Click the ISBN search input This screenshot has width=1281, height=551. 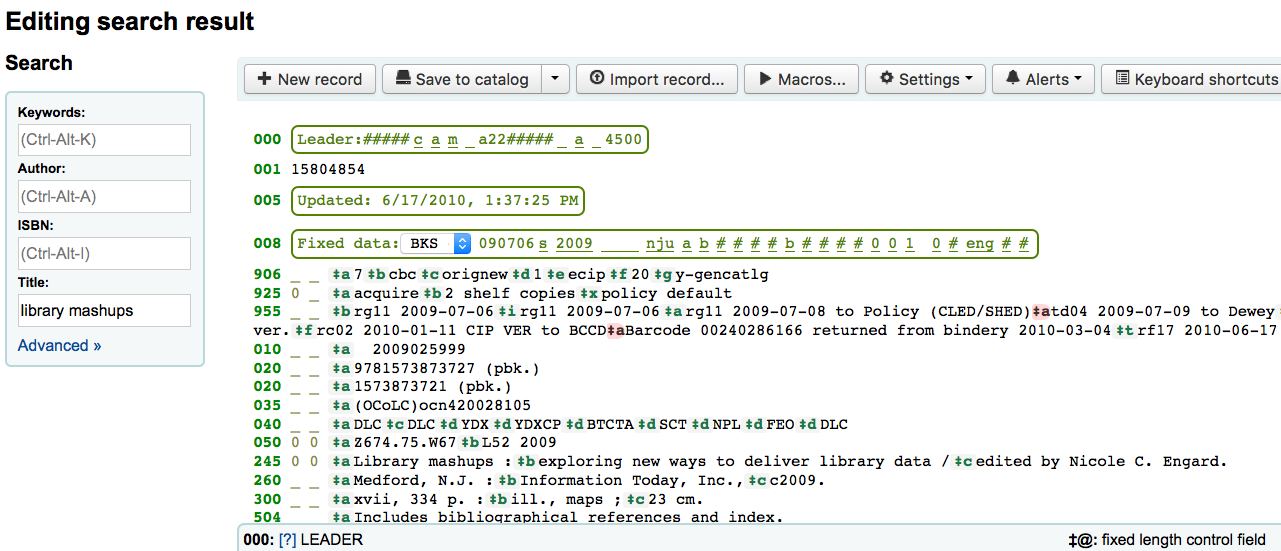(104, 253)
